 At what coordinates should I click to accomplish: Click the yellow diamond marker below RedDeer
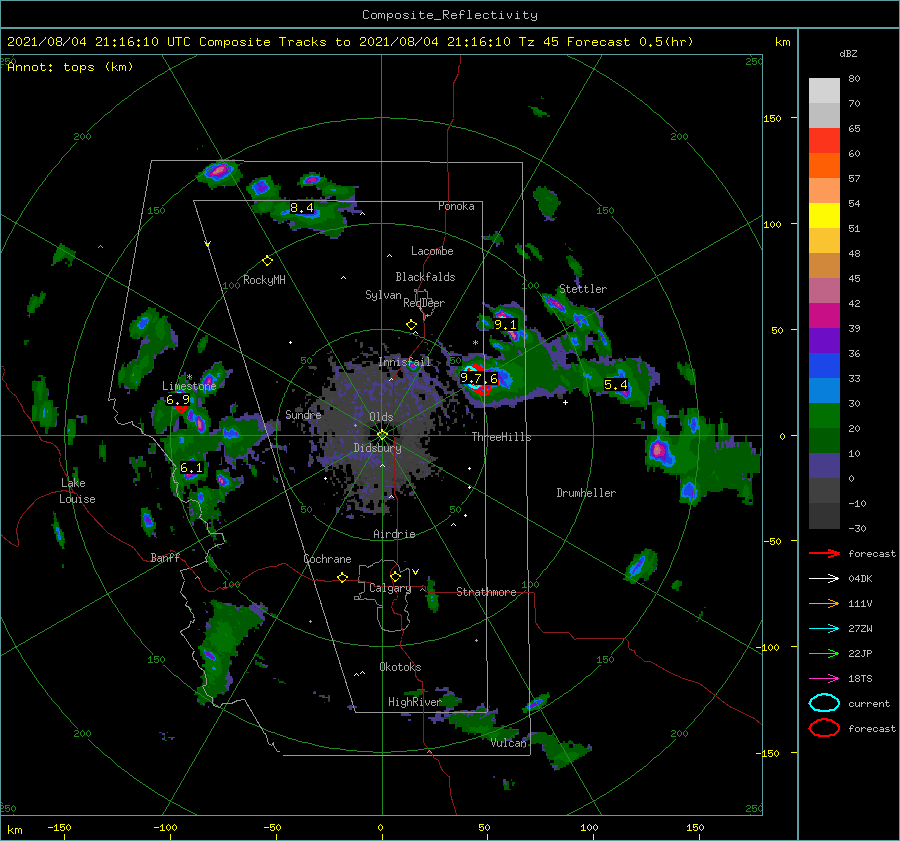click(x=412, y=325)
